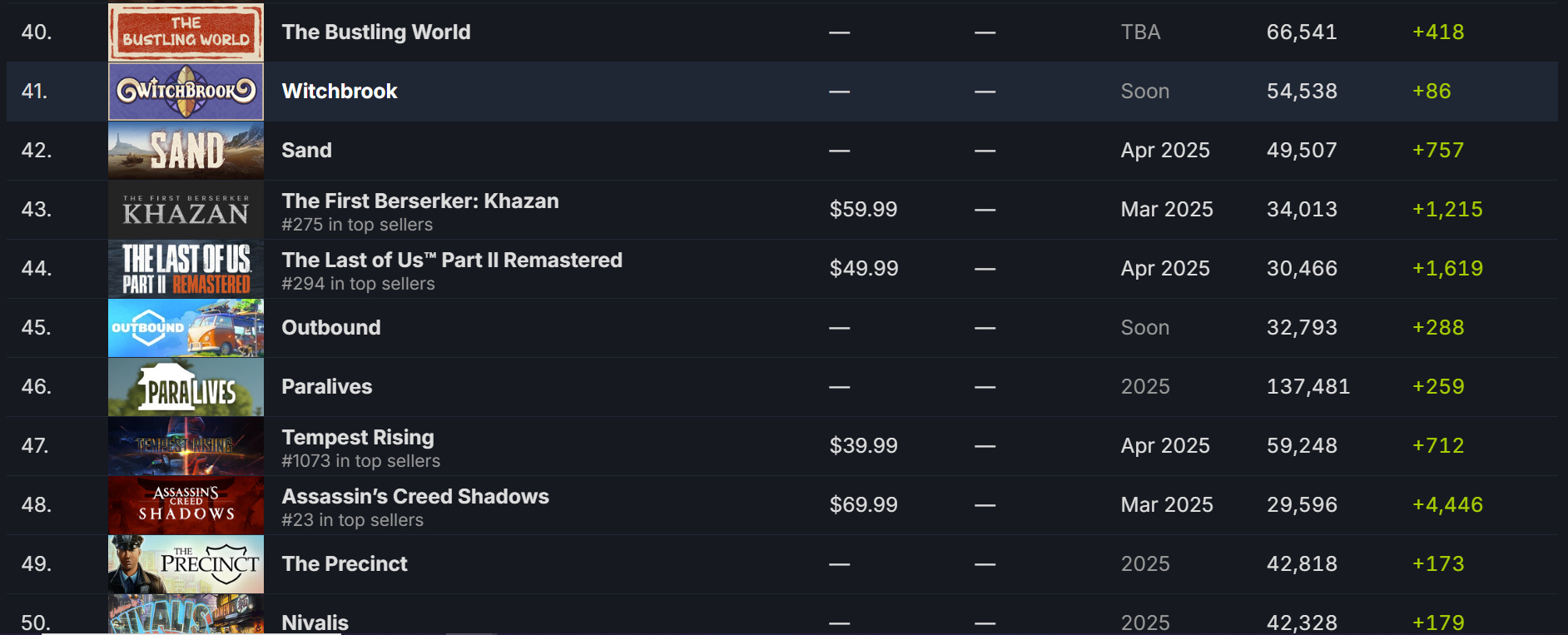This screenshot has height=635, width=1568.
Task: Click The Precinct police thumbnail
Action: click(x=186, y=564)
